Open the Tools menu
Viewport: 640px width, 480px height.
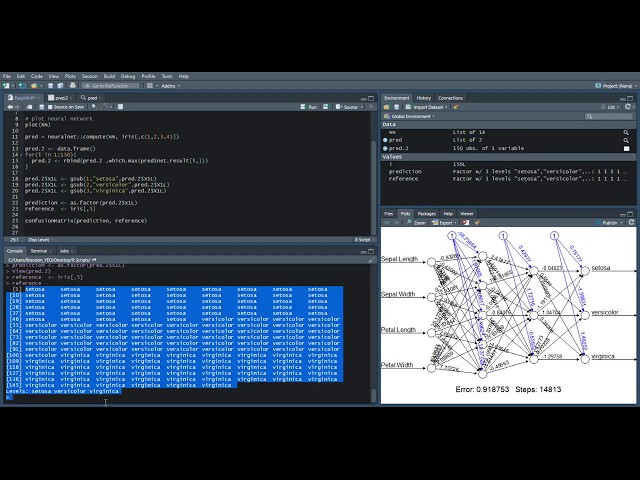[167, 76]
